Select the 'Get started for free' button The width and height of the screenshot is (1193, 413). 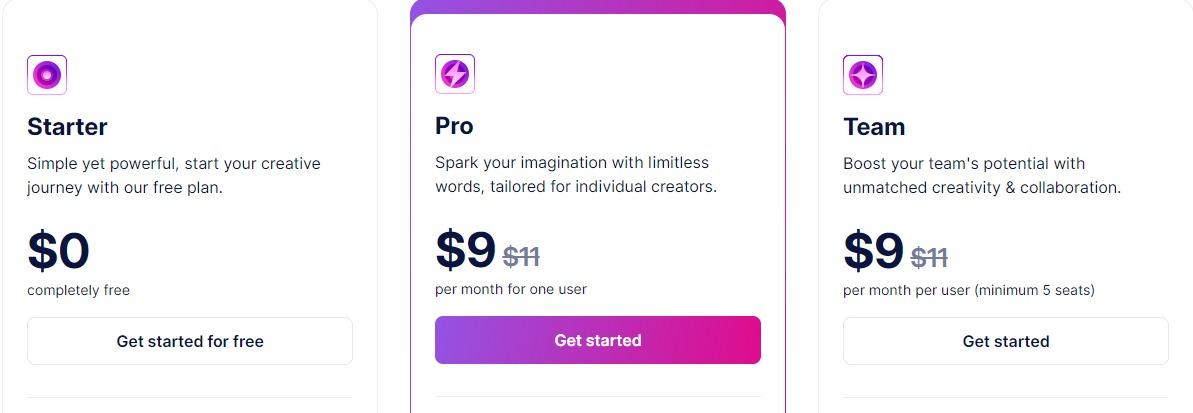(x=190, y=342)
